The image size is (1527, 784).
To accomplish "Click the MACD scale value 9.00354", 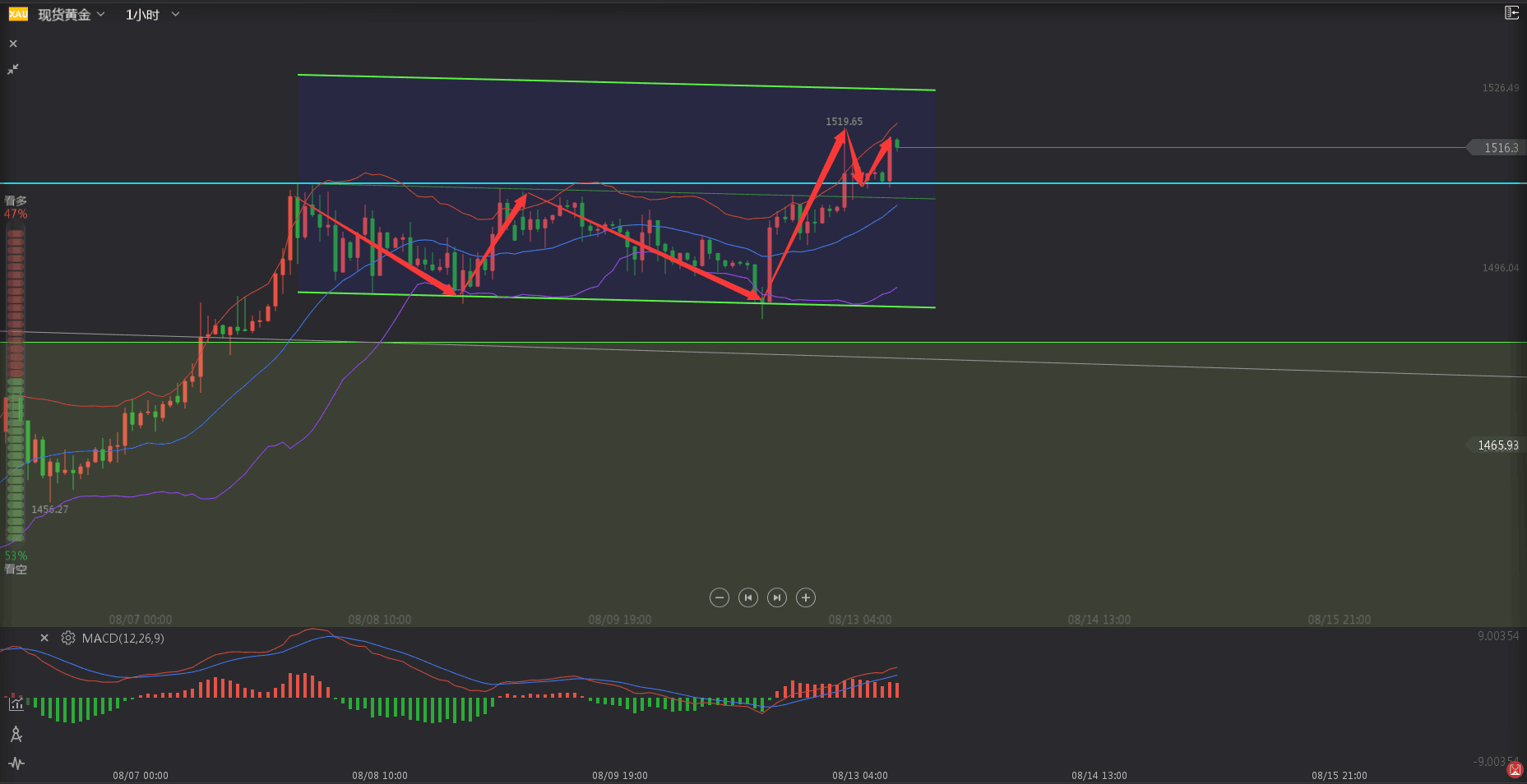I will coord(1498,636).
